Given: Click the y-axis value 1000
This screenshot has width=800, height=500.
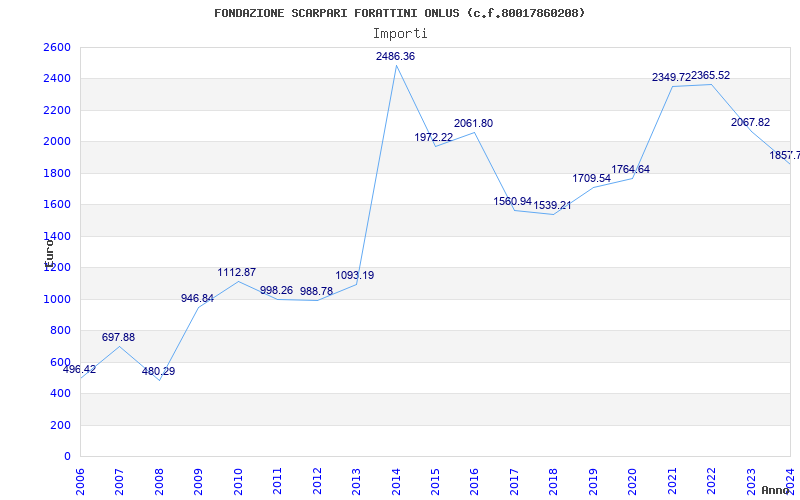Looking at the screenshot, I should [x=58, y=299].
